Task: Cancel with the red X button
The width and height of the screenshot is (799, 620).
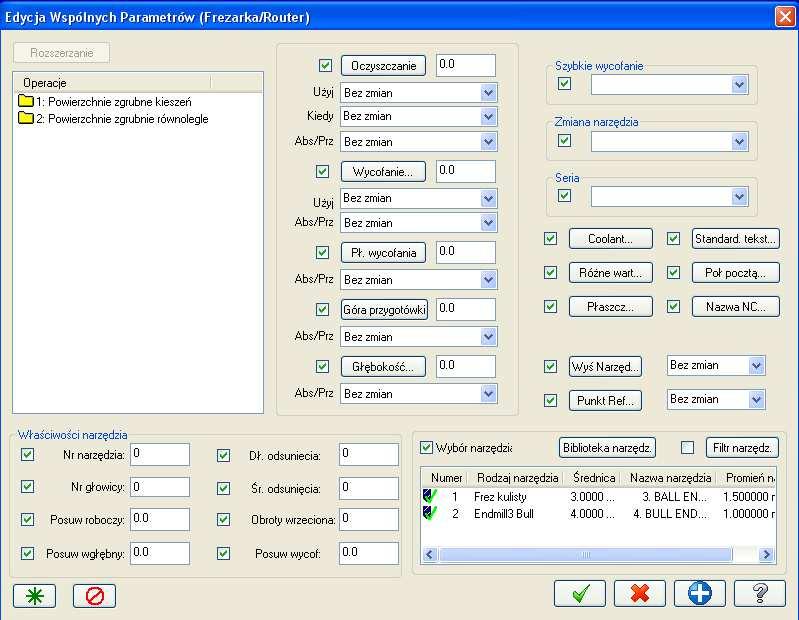Action: (x=640, y=594)
